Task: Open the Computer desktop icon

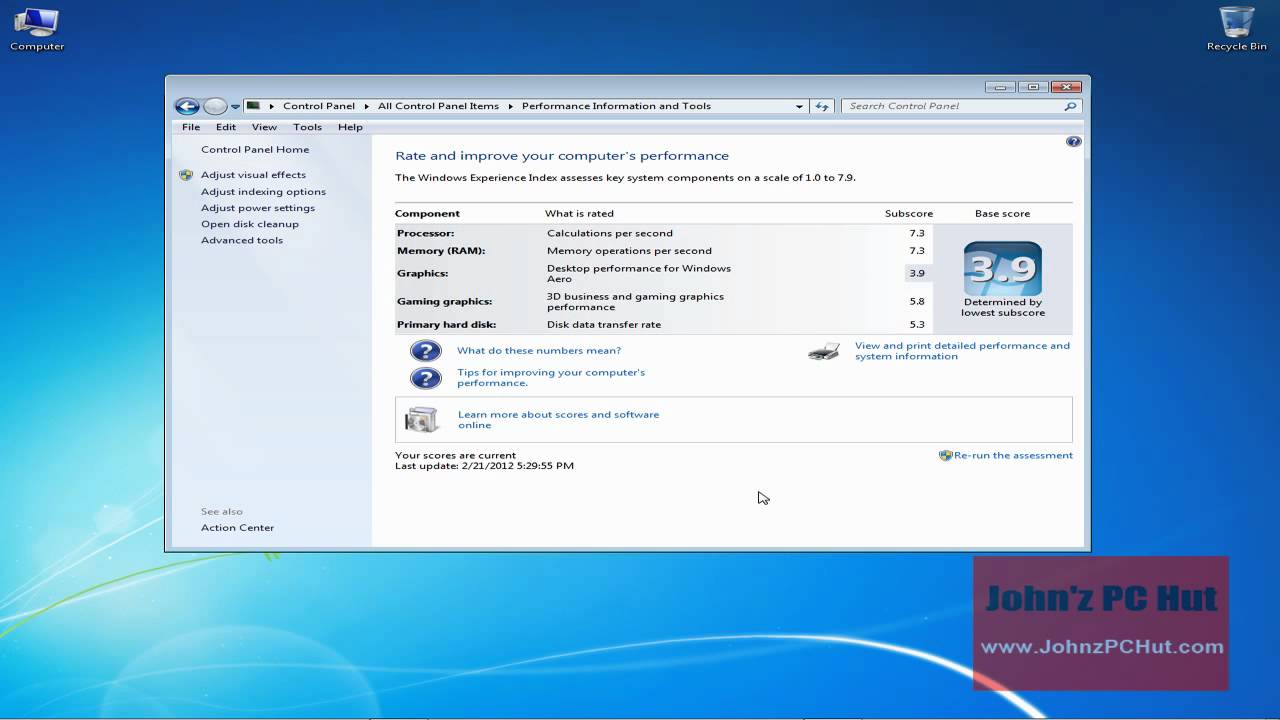Action: [37, 29]
